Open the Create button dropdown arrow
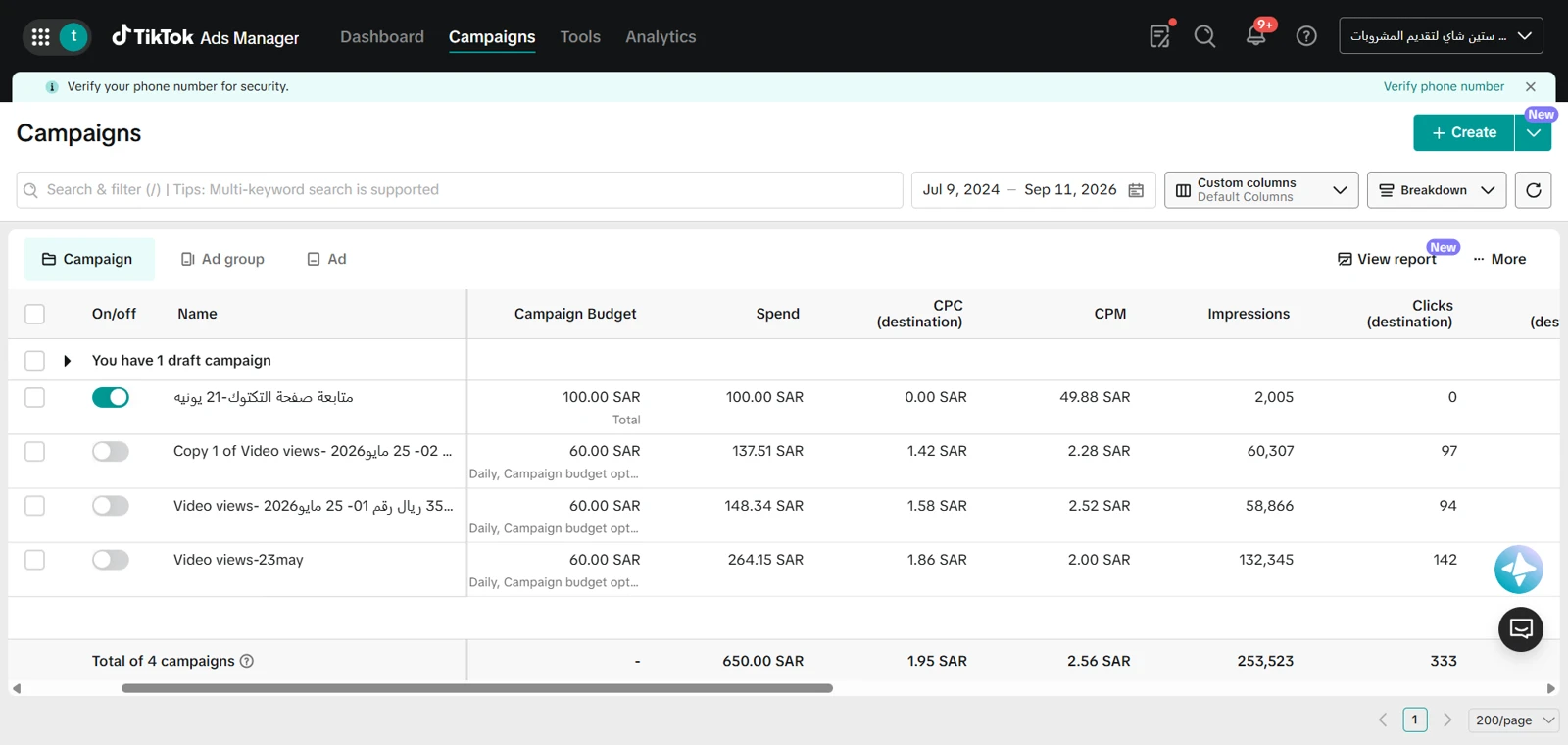Image resolution: width=1568 pixels, height=745 pixels. [x=1533, y=132]
